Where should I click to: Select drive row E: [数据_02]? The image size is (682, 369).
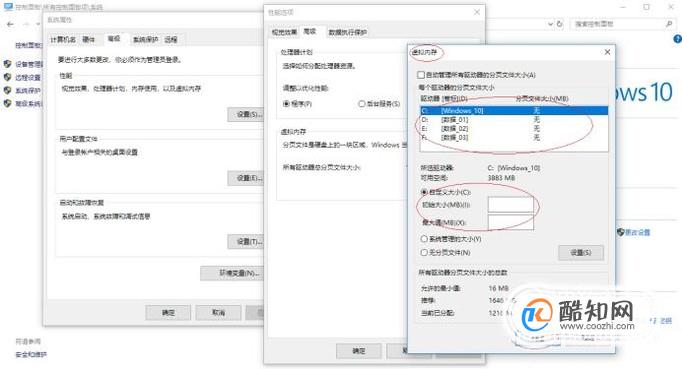(x=514, y=128)
